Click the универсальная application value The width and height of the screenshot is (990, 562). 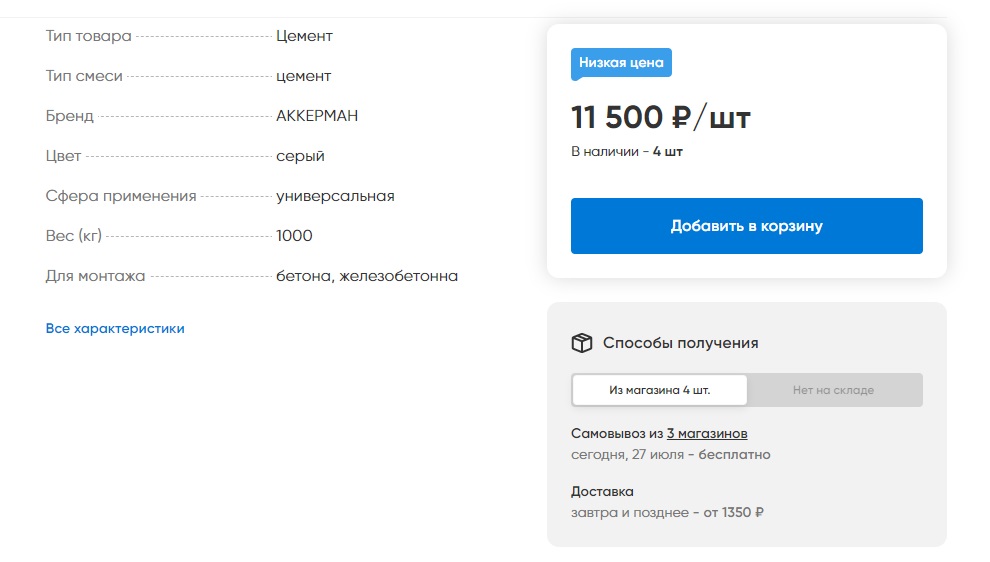pos(335,196)
